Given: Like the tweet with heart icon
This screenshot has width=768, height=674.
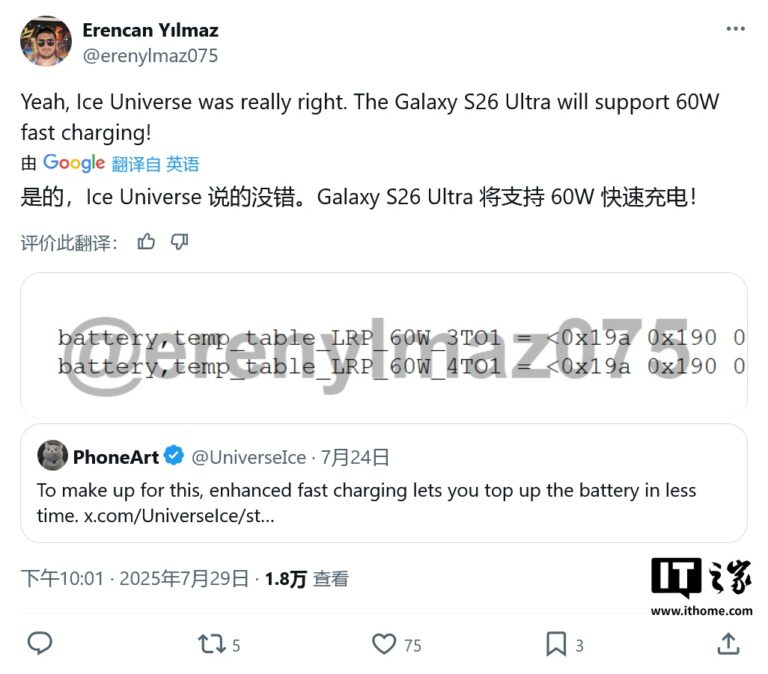Looking at the screenshot, I should pyautogui.click(x=384, y=644).
